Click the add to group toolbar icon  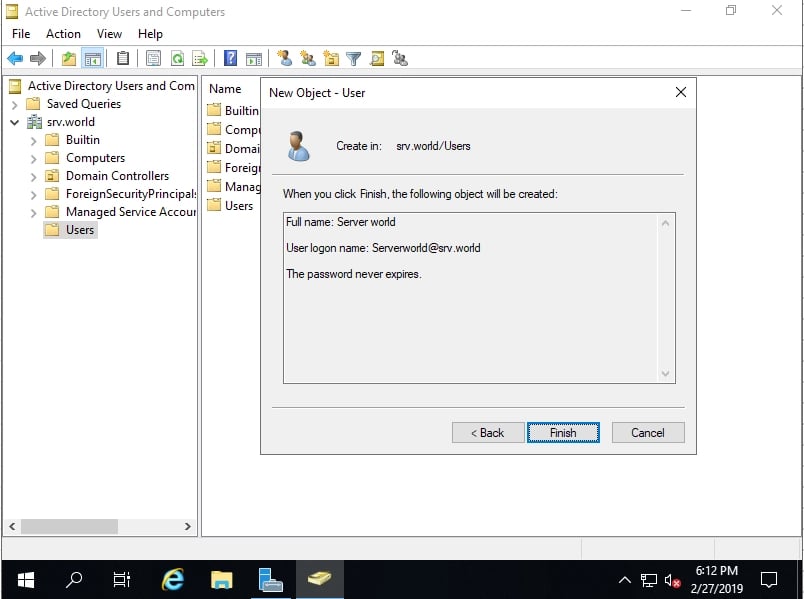[400, 58]
